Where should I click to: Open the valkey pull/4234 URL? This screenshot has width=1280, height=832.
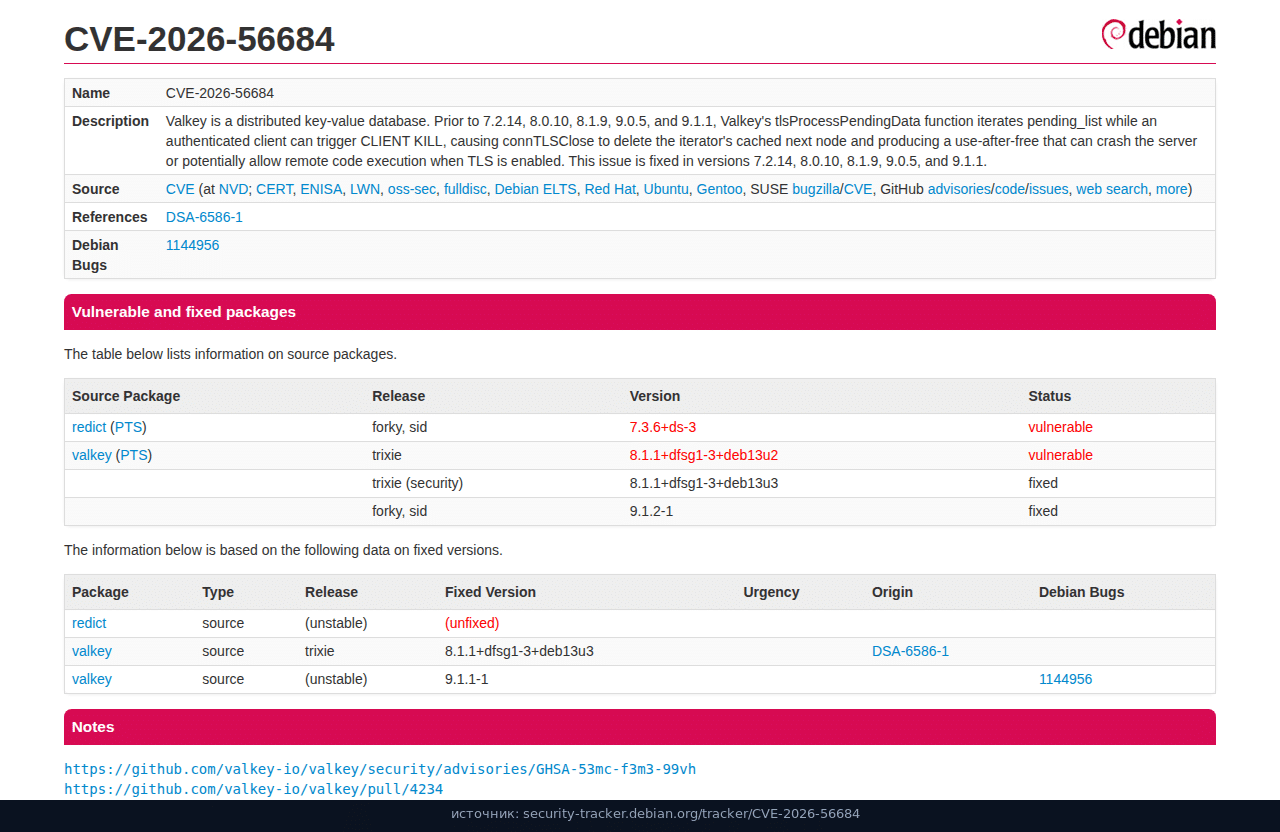point(253,789)
